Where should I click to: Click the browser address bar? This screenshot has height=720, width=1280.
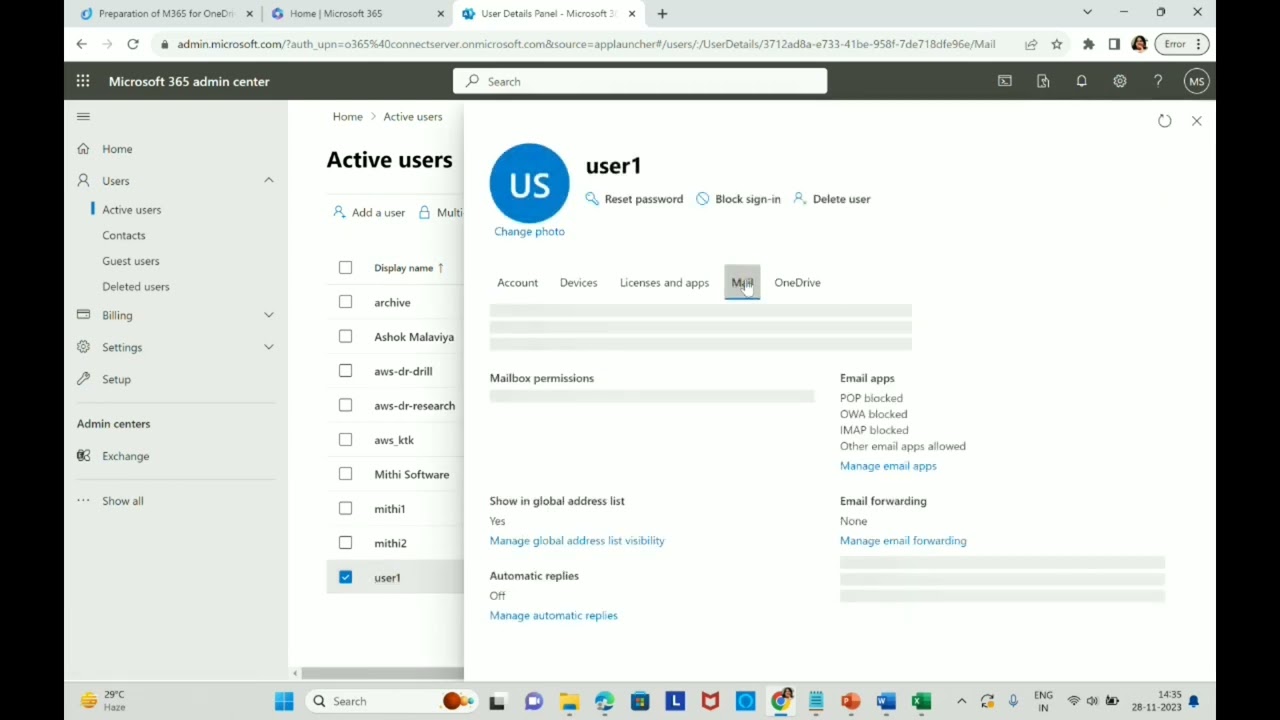pyautogui.click(x=585, y=44)
